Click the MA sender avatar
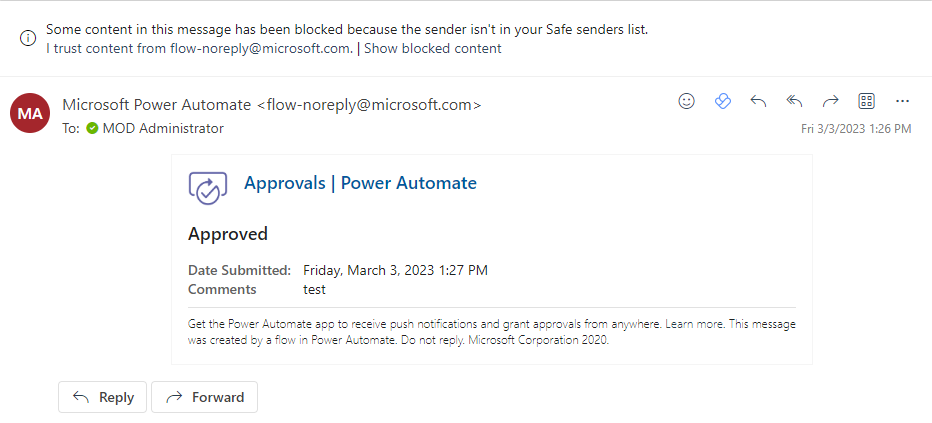The image size is (932, 423). click(30, 114)
